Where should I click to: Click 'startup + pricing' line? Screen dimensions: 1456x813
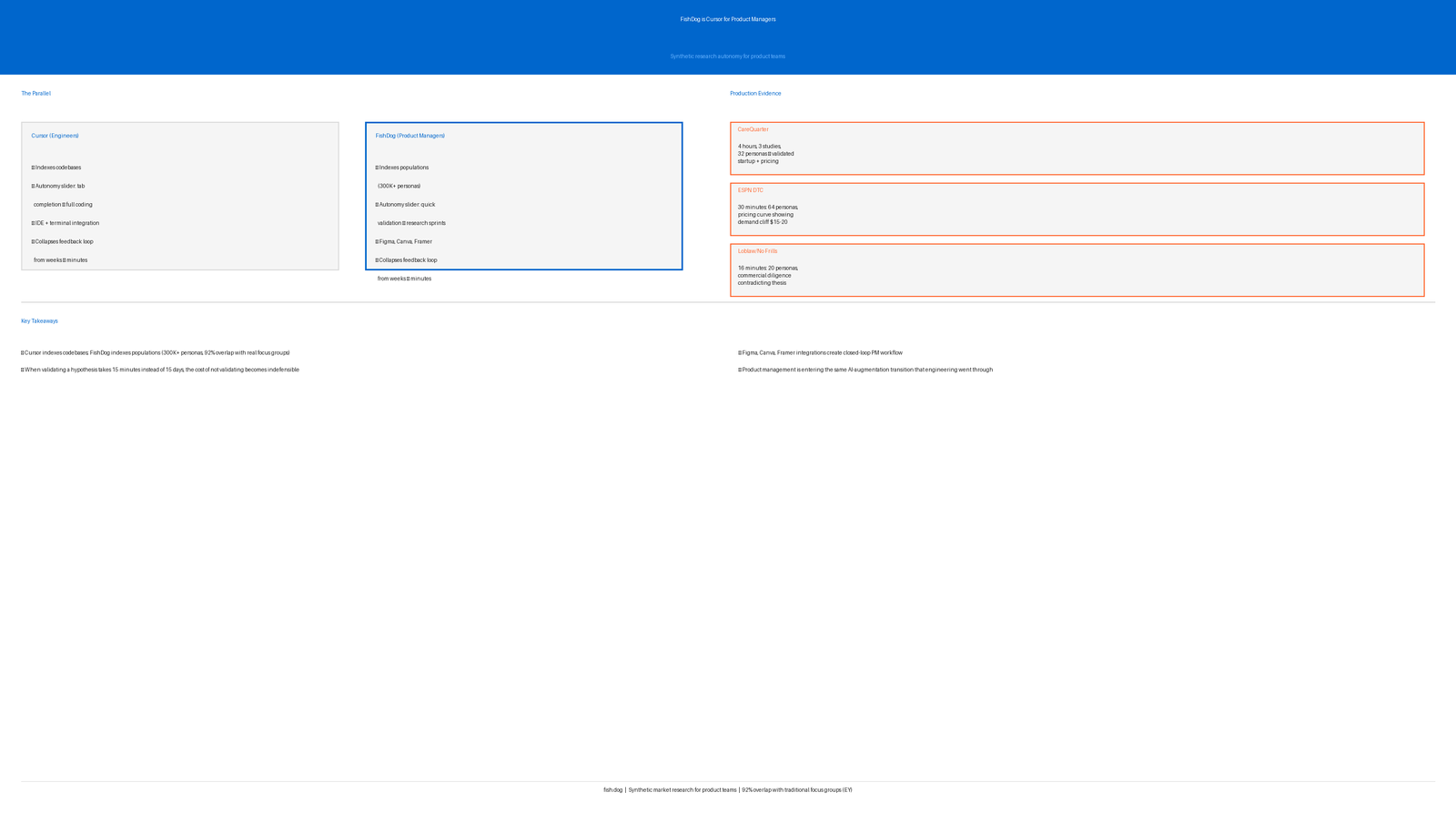tap(758, 161)
